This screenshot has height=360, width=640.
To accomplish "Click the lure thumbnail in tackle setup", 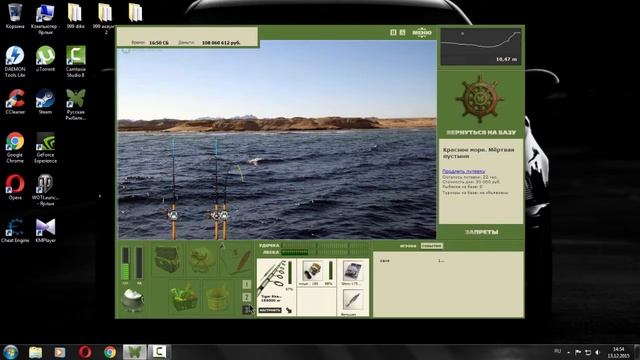I will (x=352, y=299).
